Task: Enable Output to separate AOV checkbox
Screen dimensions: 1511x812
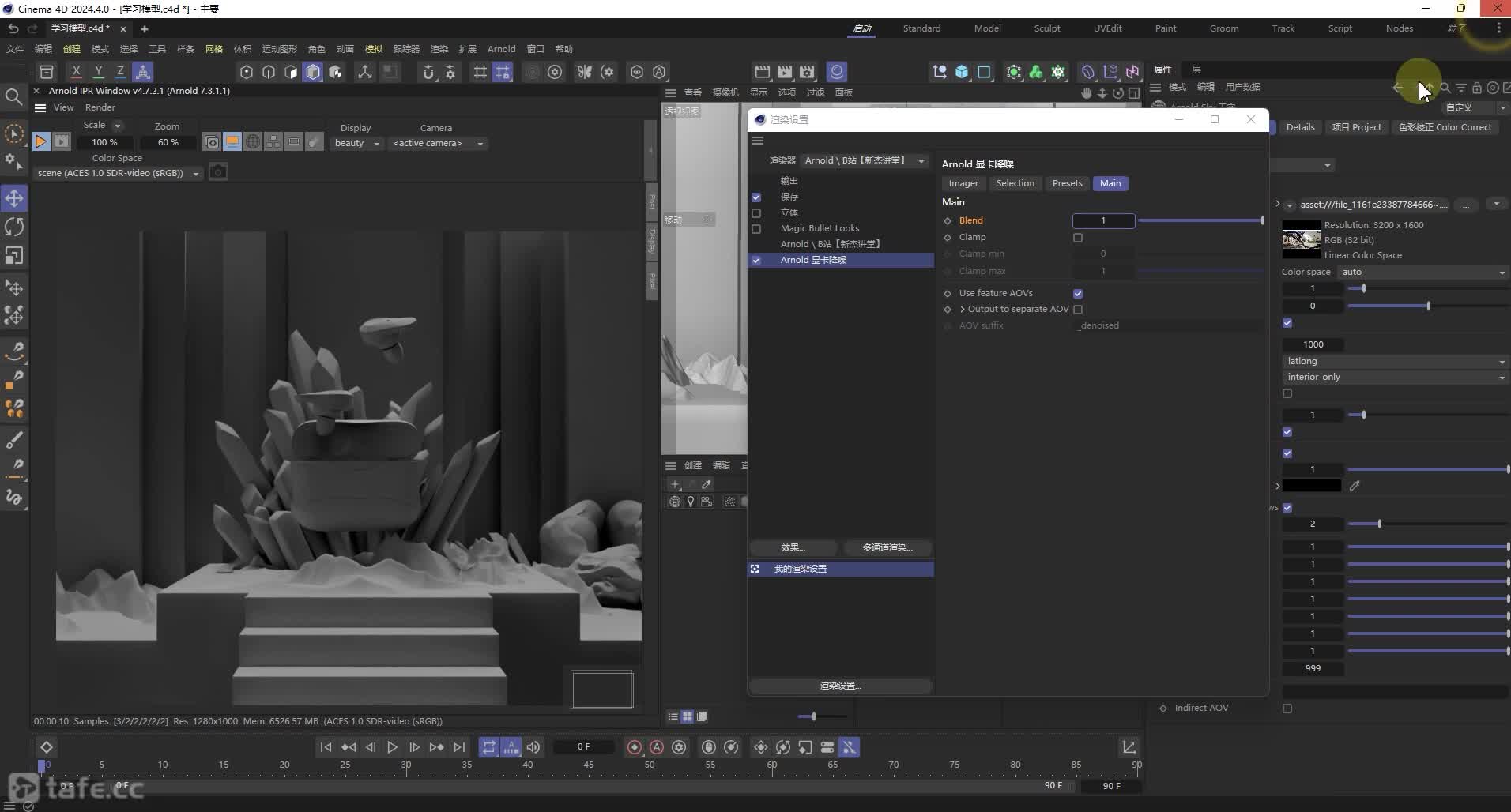Action: tap(1078, 310)
